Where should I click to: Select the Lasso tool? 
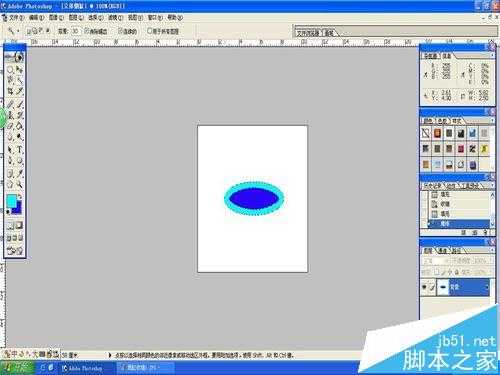pos(10,80)
